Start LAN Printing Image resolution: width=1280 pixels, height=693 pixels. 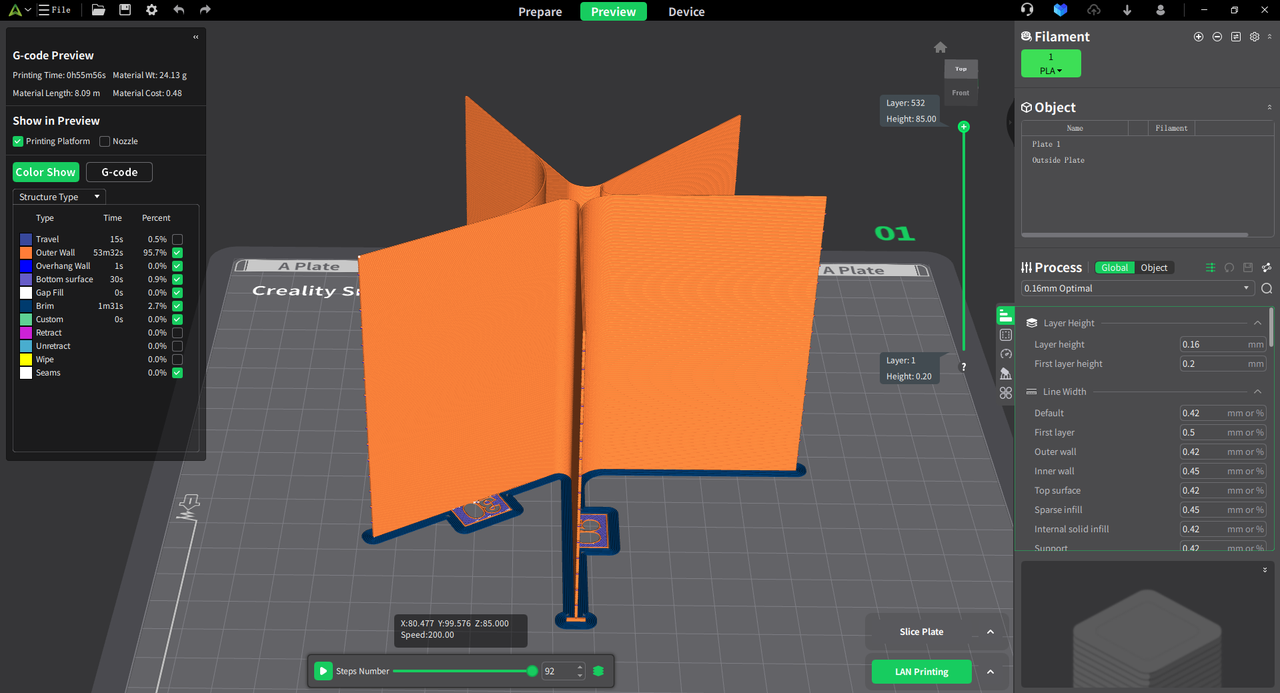921,671
